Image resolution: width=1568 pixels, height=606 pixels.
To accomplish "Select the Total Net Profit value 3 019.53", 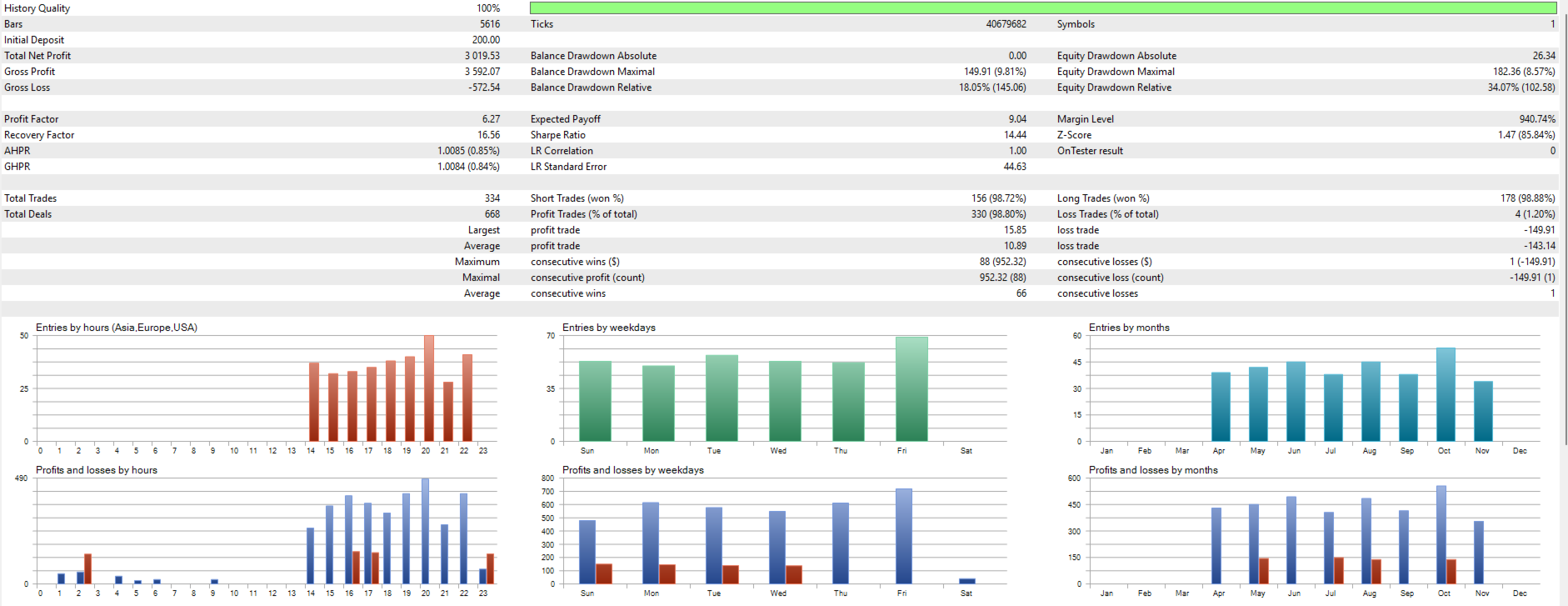I will [x=482, y=56].
